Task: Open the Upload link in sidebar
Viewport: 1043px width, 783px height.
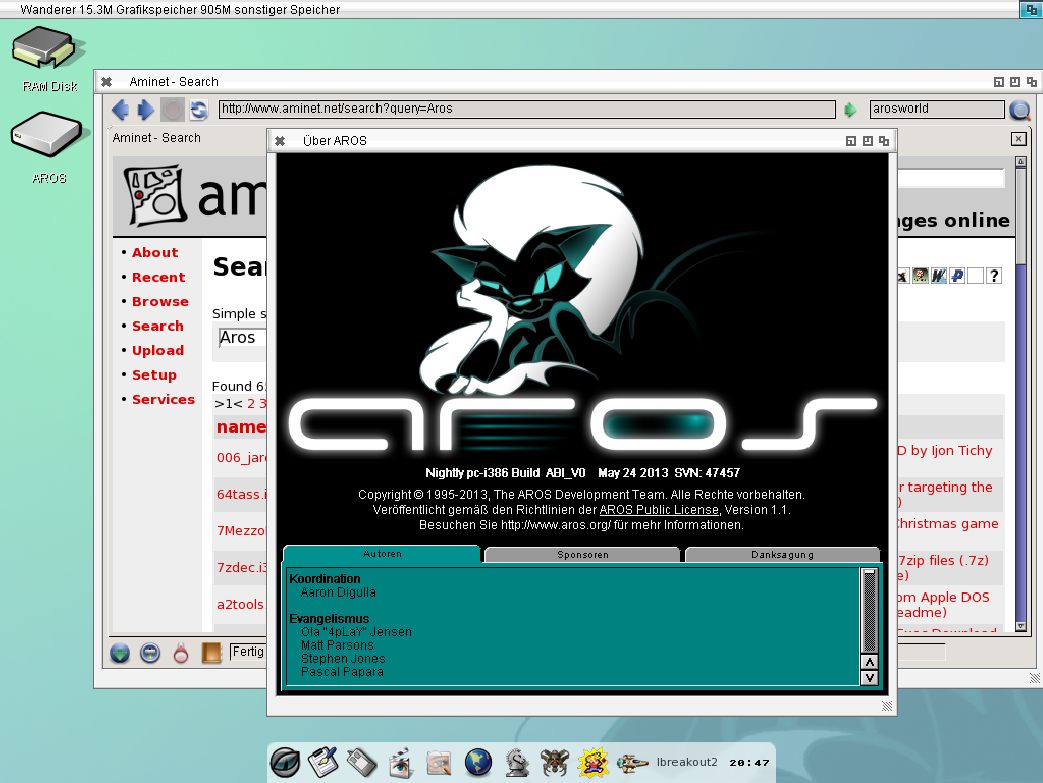Action: [x=158, y=351]
